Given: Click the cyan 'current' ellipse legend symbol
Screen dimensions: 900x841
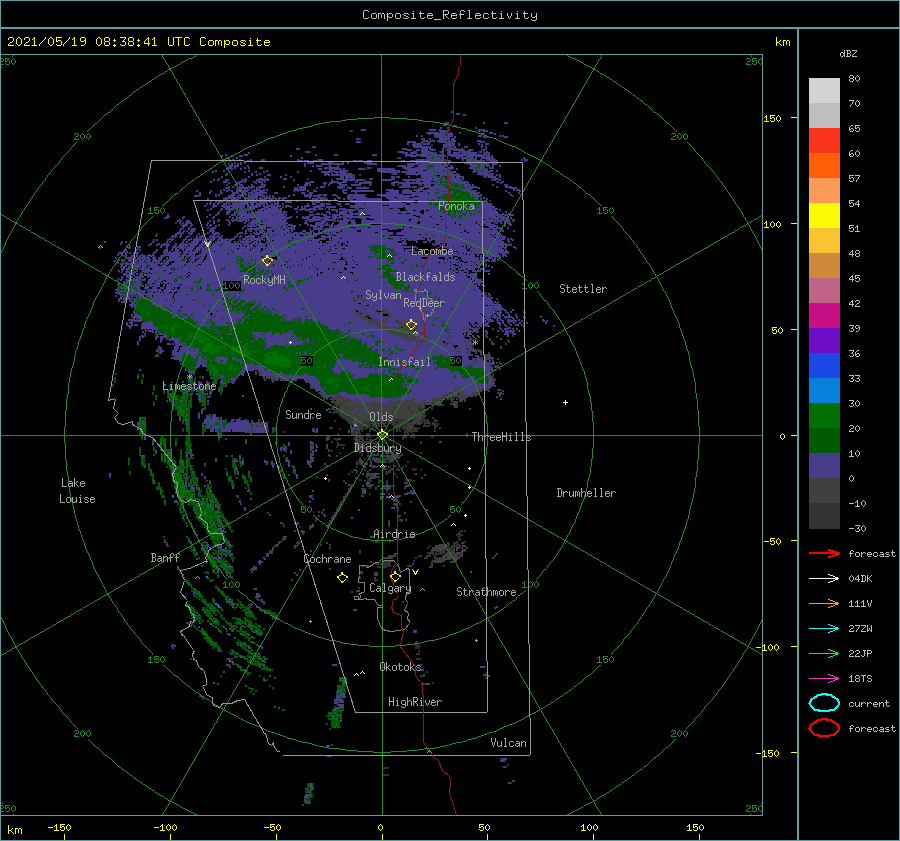Looking at the screenshot, I should point(824,703).
